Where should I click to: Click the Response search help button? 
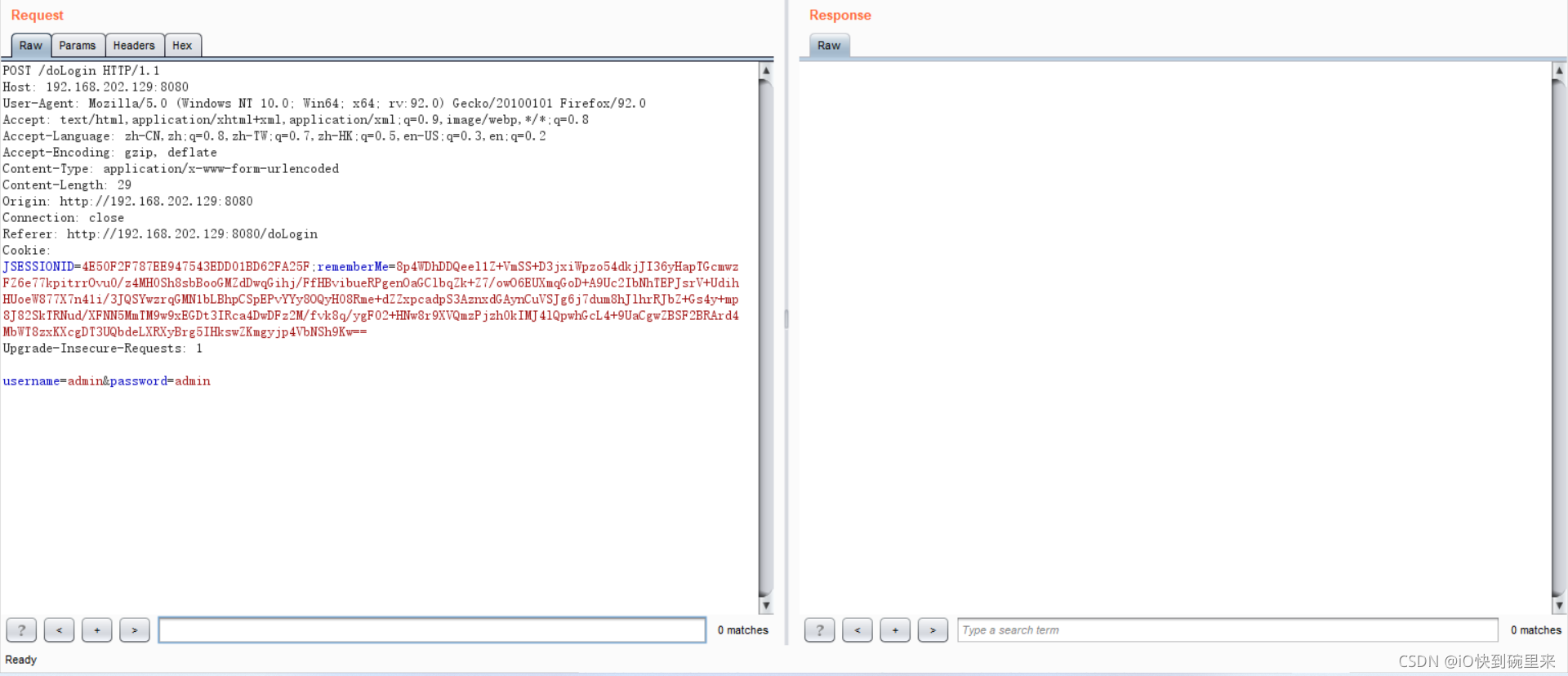(819, 630)
